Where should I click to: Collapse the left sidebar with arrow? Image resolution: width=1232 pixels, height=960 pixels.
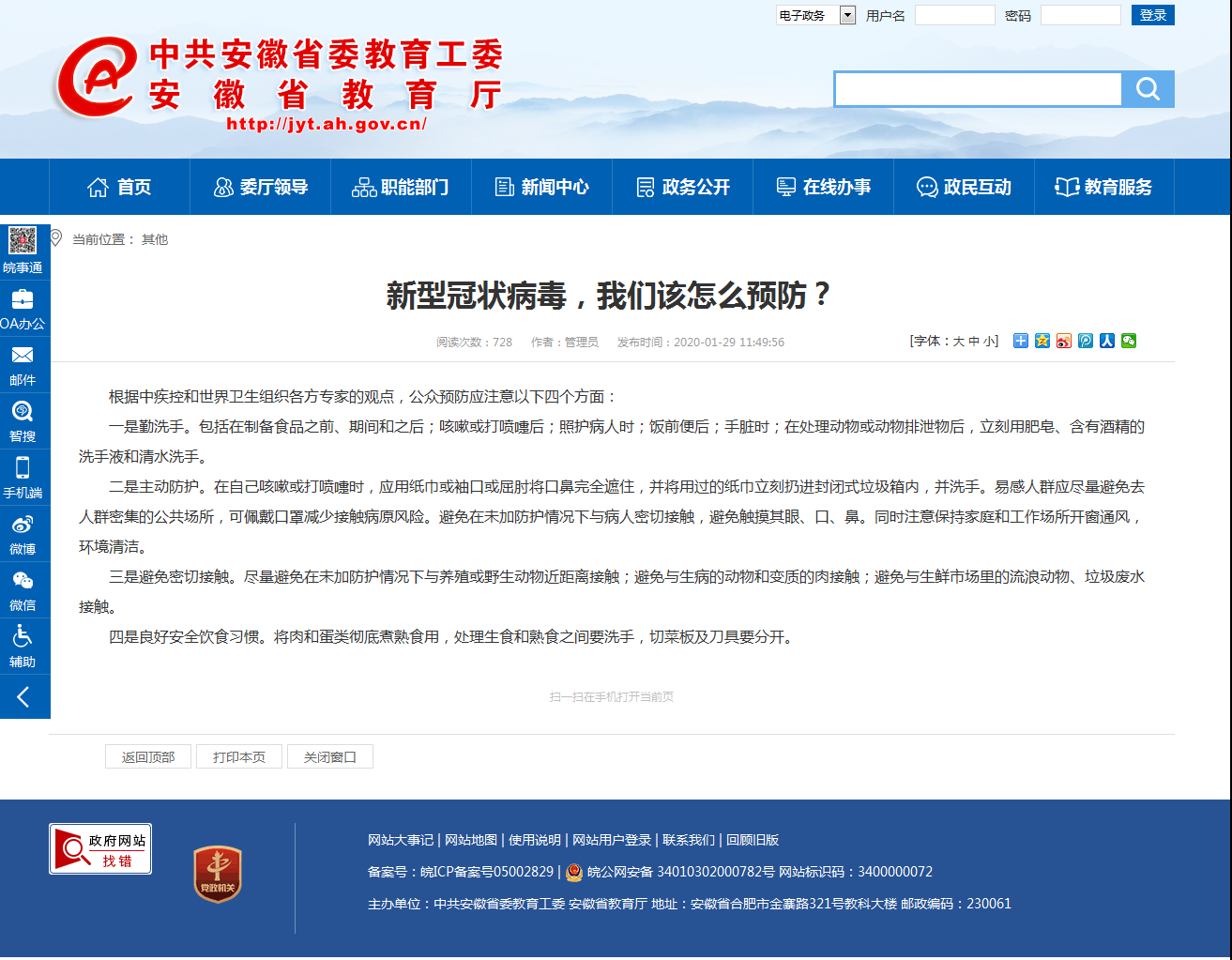pyautogui.click(x=23, y=696)
